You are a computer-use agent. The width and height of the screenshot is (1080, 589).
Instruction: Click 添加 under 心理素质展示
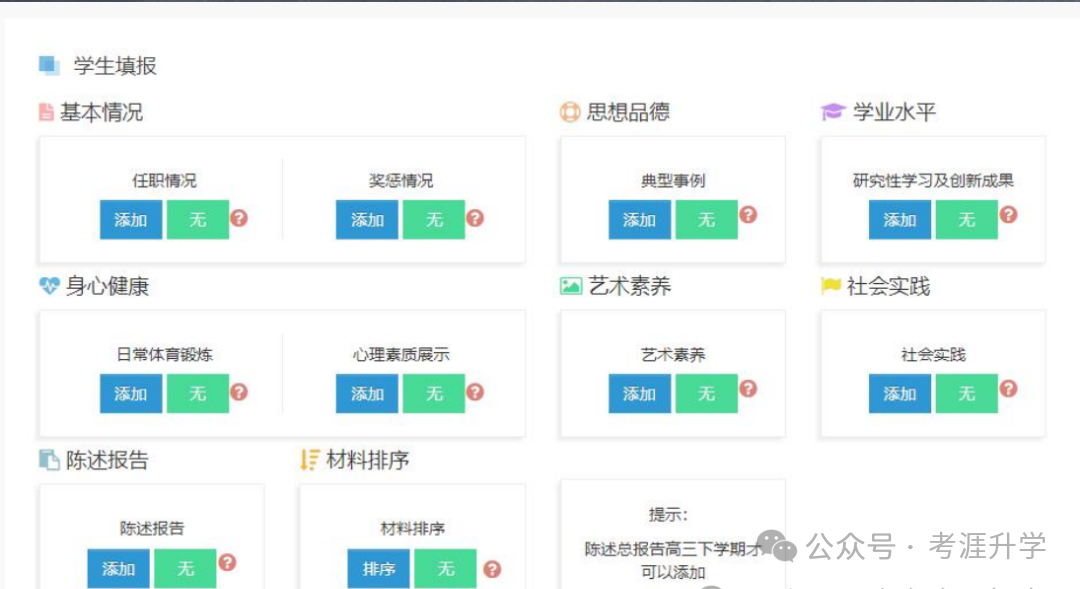pos(366,393)
